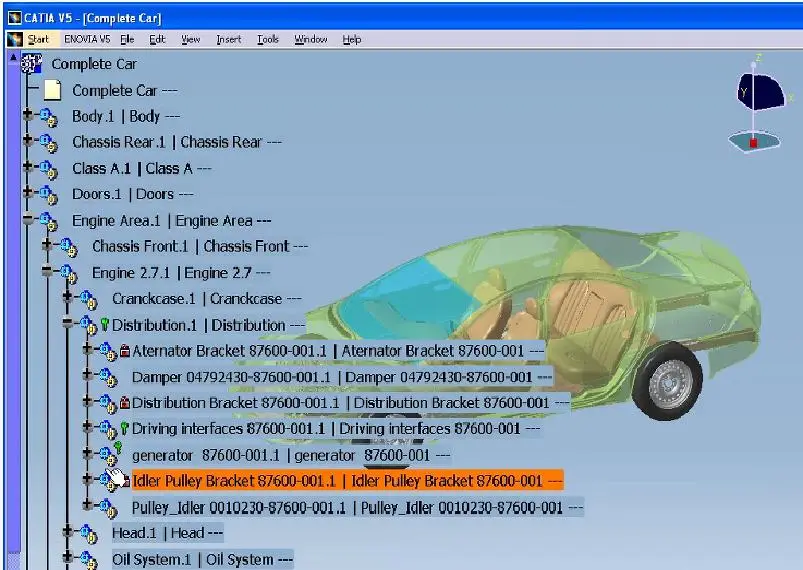Screen dimensions: 803x570
Task: Click the Body.1 product gear icon
Action: coord(49,117)
